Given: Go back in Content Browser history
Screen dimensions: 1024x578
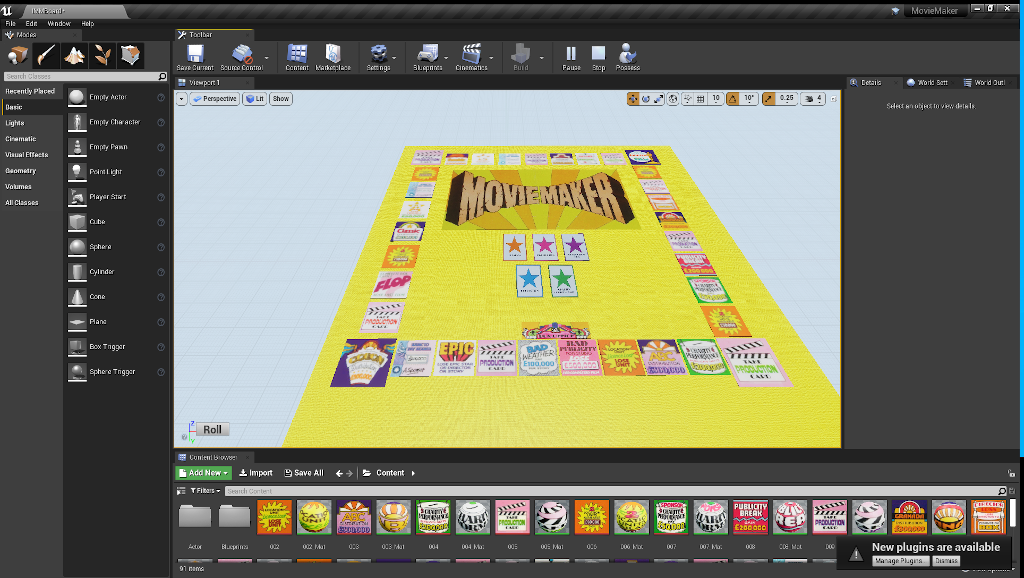Looking at the screenshot, I should pos(339,473).
